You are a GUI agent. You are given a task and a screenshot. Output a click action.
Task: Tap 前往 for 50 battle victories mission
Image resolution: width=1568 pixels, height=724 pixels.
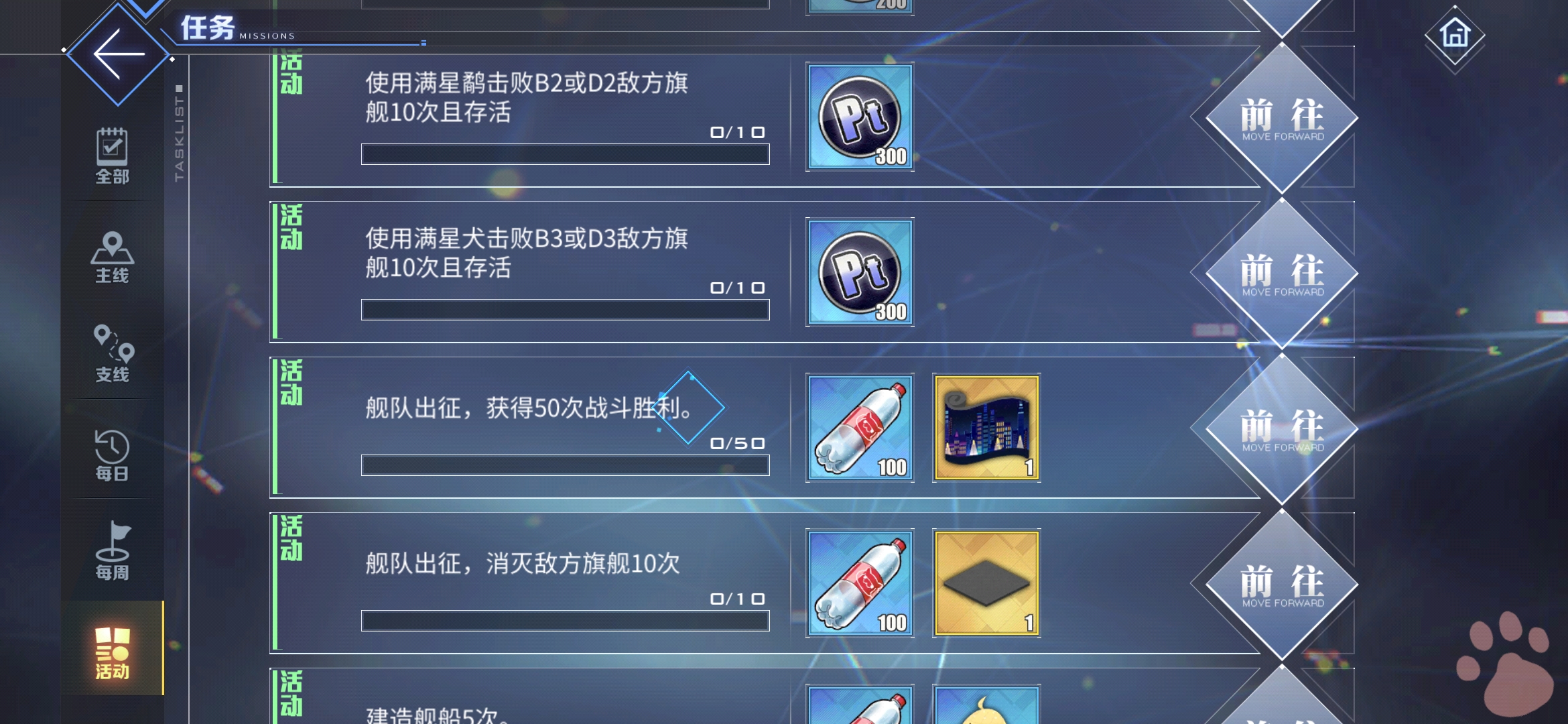1282,429
